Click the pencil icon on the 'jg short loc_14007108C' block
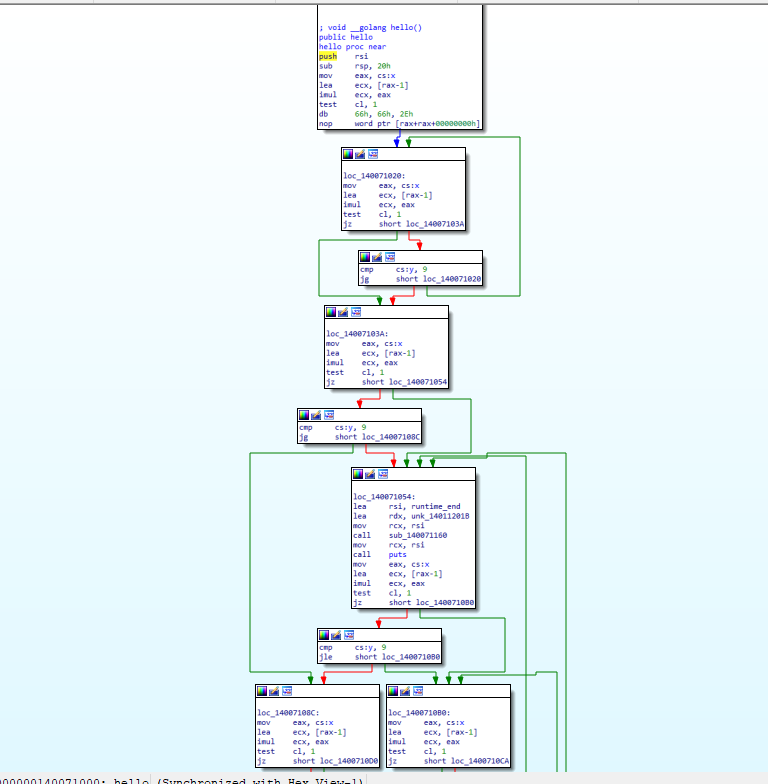This screenshot has width=768, height=784. point(316,414)
